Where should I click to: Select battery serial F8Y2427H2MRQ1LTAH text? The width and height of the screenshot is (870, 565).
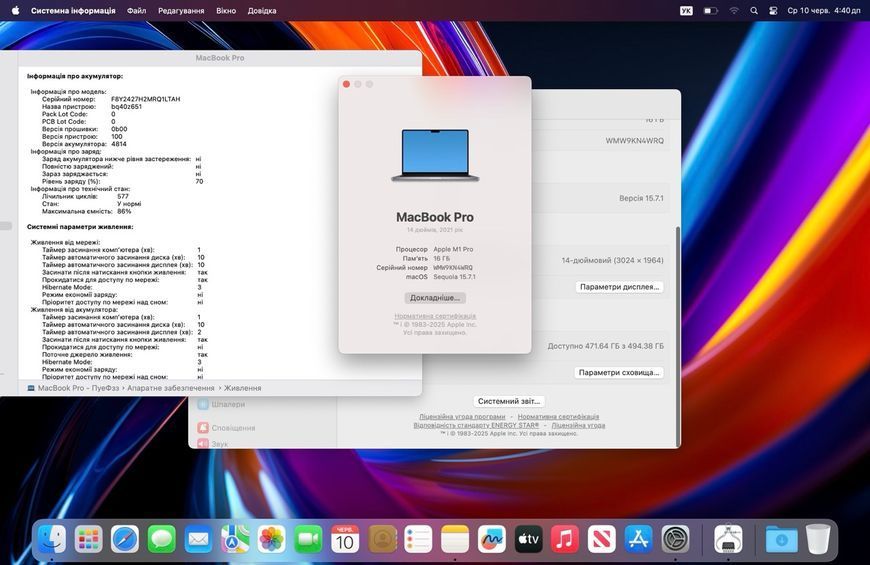(145, 99)
